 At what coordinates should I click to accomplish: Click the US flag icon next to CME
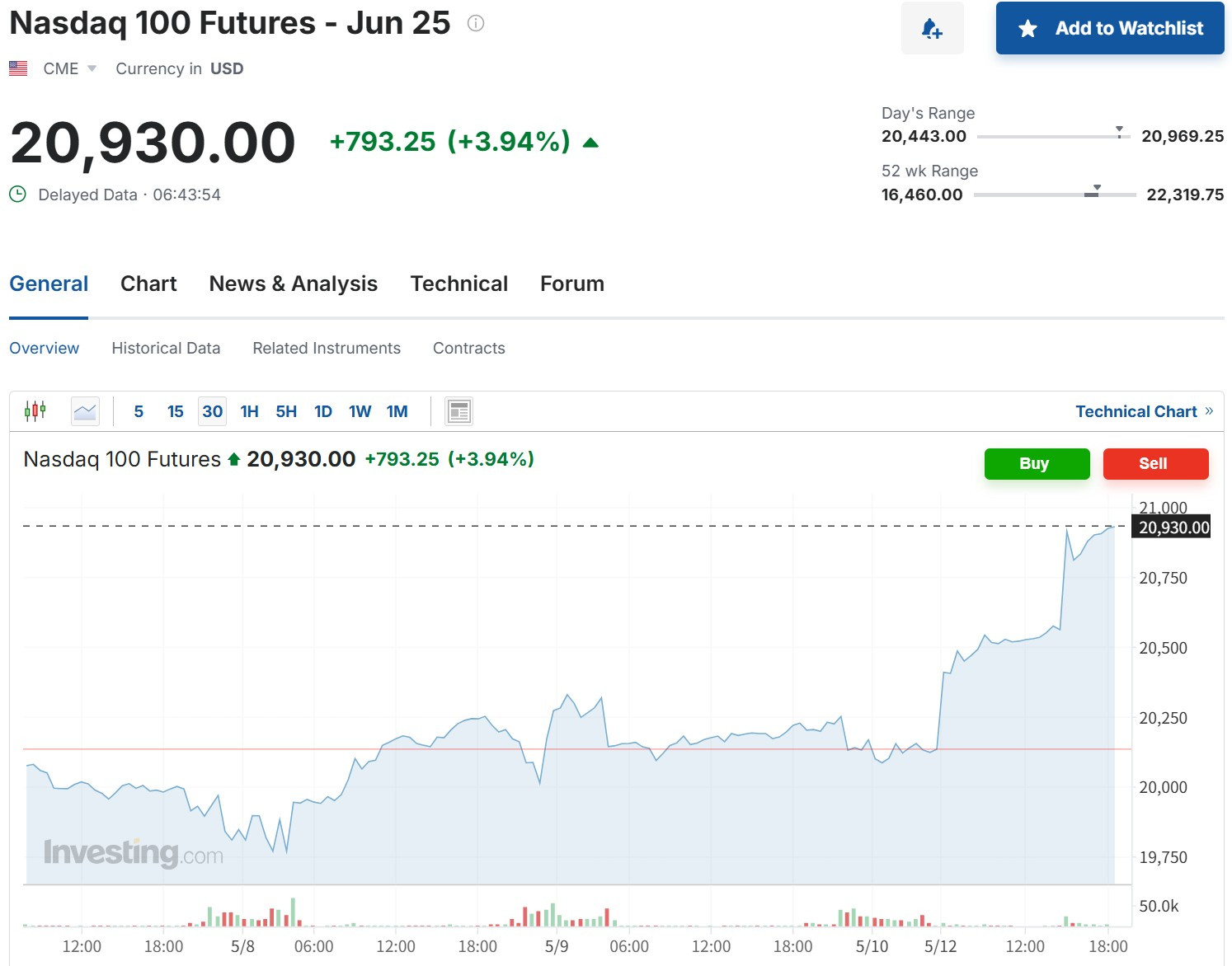(18, 68)
